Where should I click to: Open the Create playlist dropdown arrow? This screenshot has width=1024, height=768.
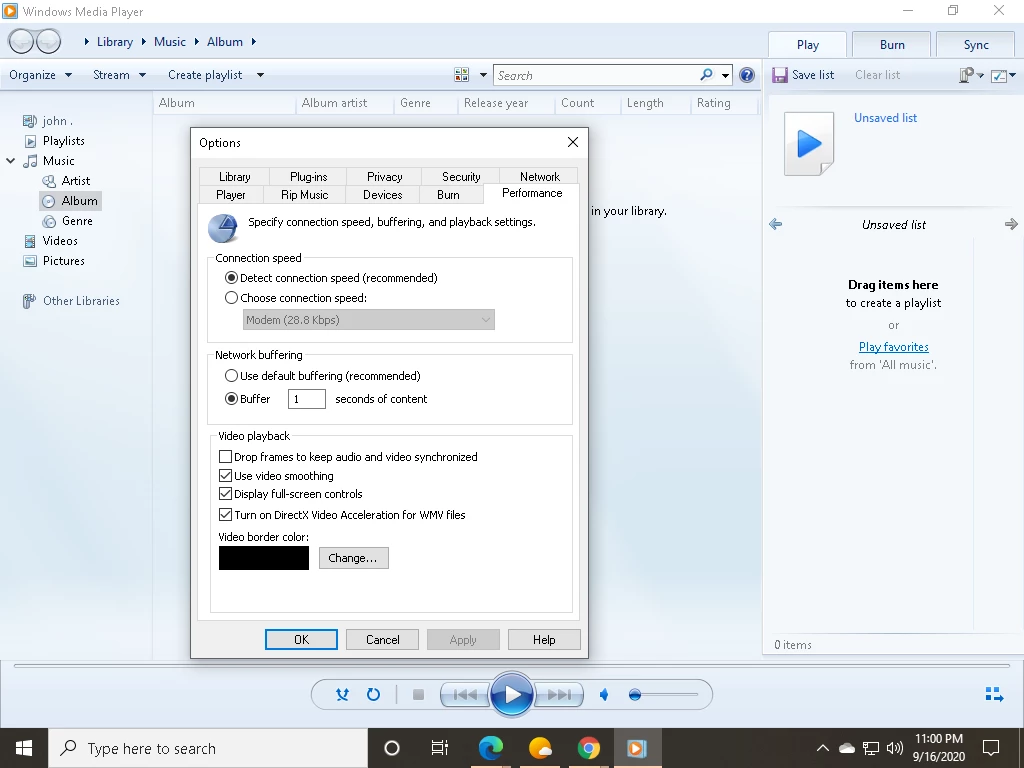pyautogui.click(x=260, y=75)
